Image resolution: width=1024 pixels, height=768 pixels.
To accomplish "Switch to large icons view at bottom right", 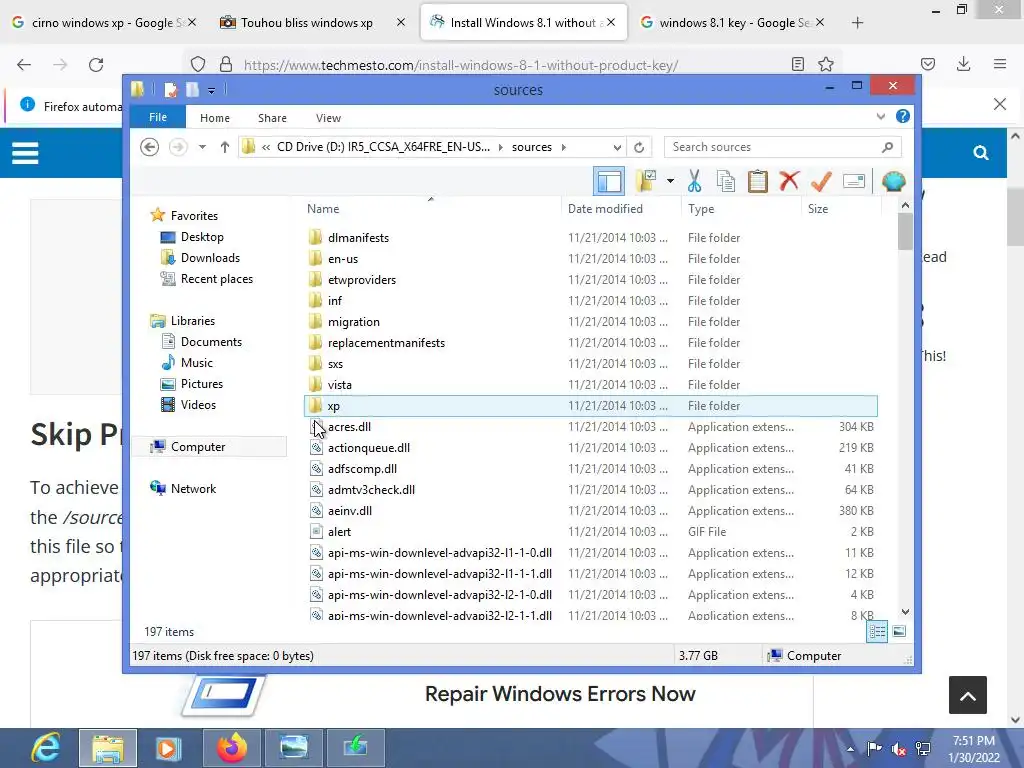I will coord(899,632).
